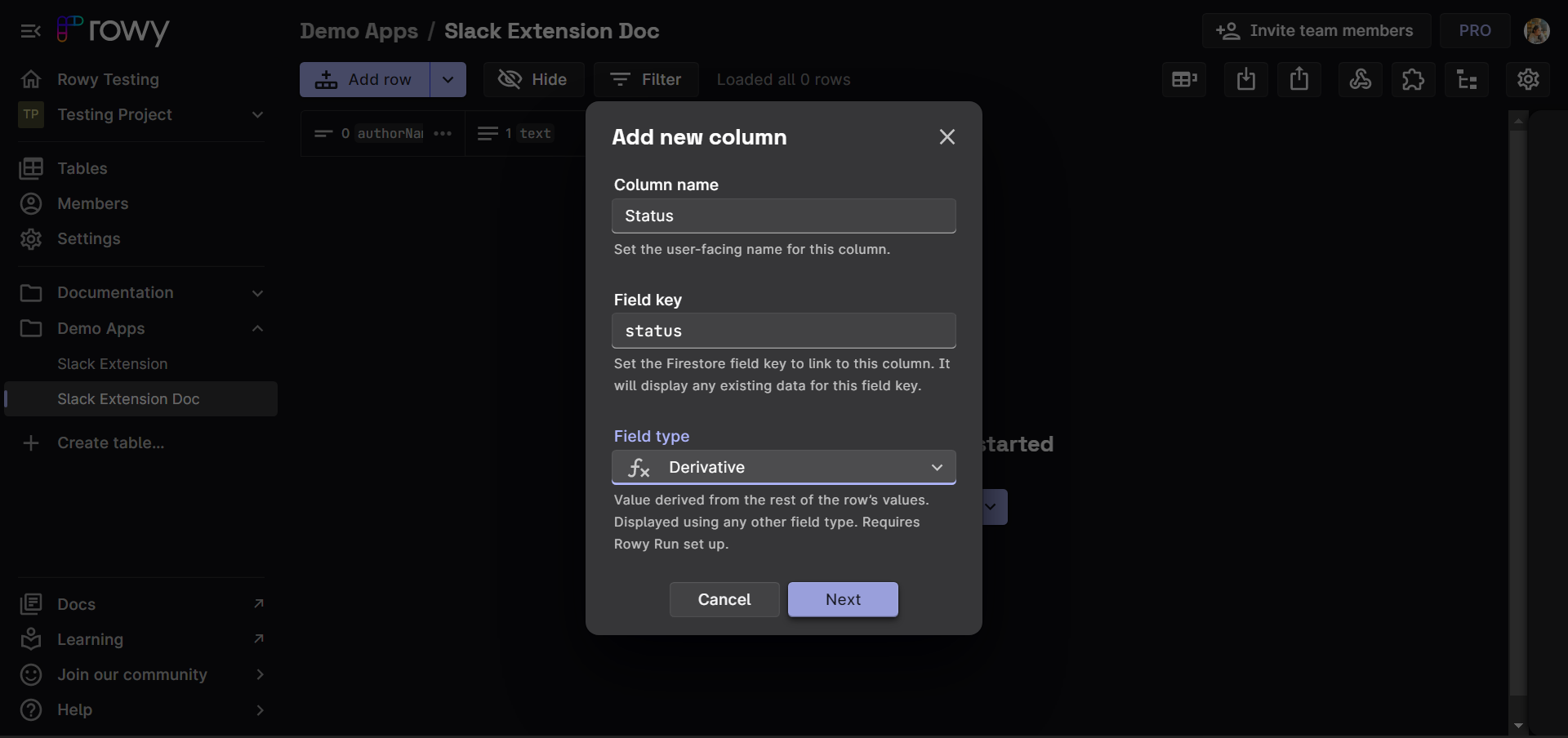1568x738 pixels.
Task: Open the cloud logs tree icon
Action: pos(1467,79)
